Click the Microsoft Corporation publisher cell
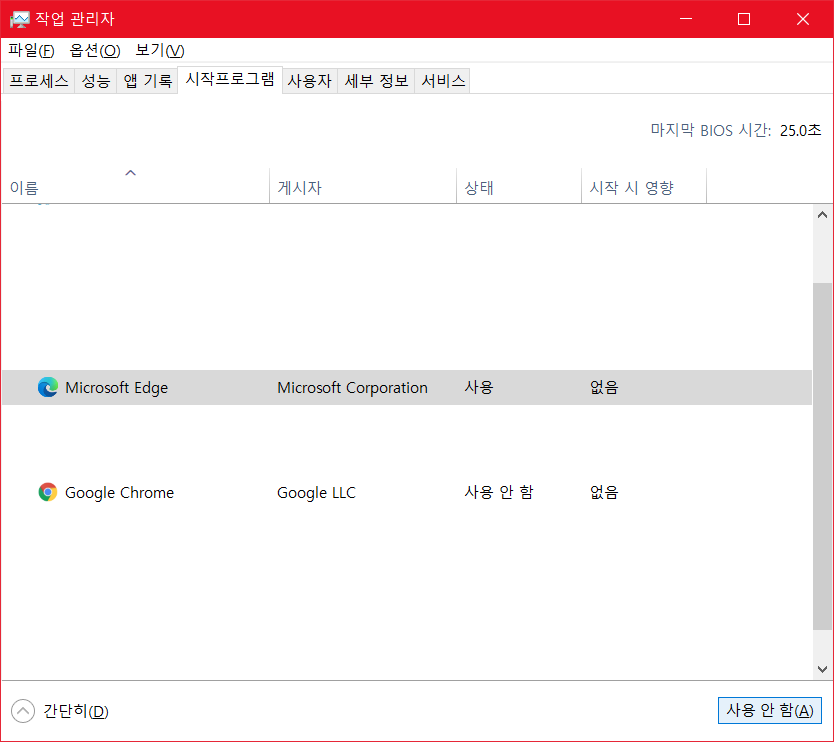 click(352, 388)
